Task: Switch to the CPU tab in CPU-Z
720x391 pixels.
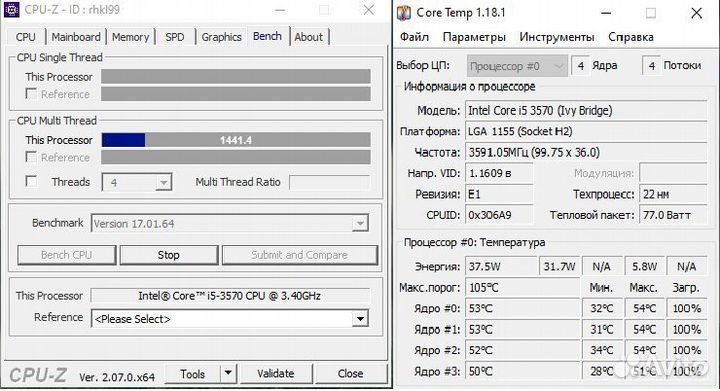Action: [26, 37]
